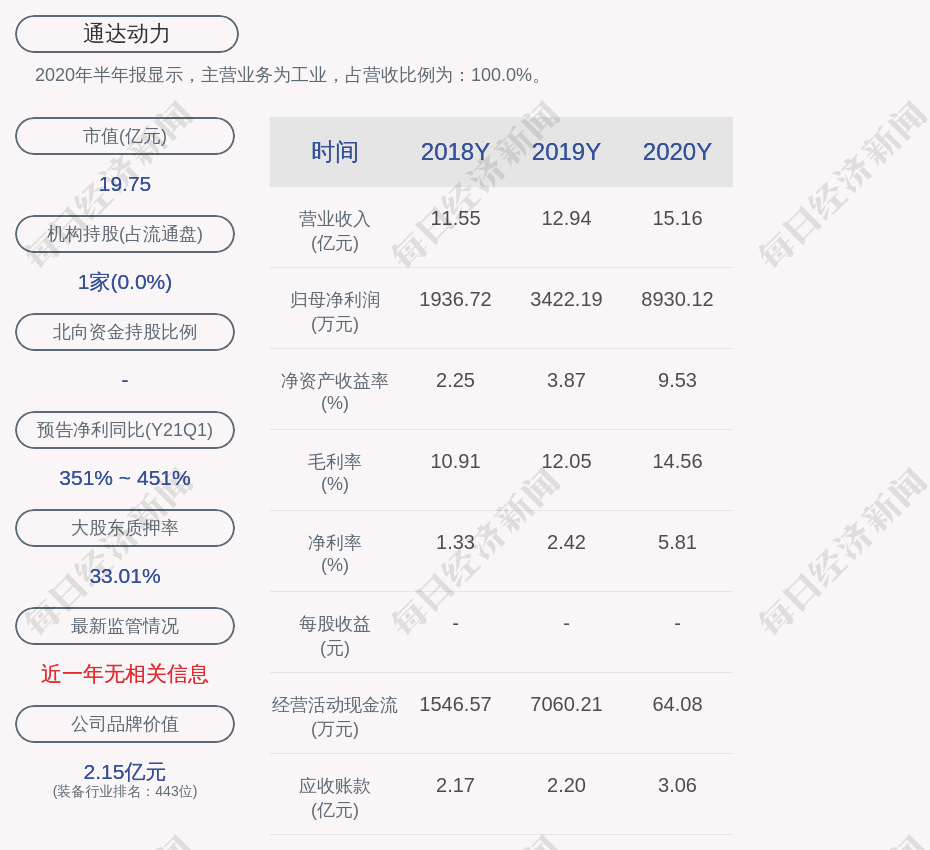Click net margin value 2.42
The height and width of the screenshot is (850, 930).
click(x=566, y=542)
